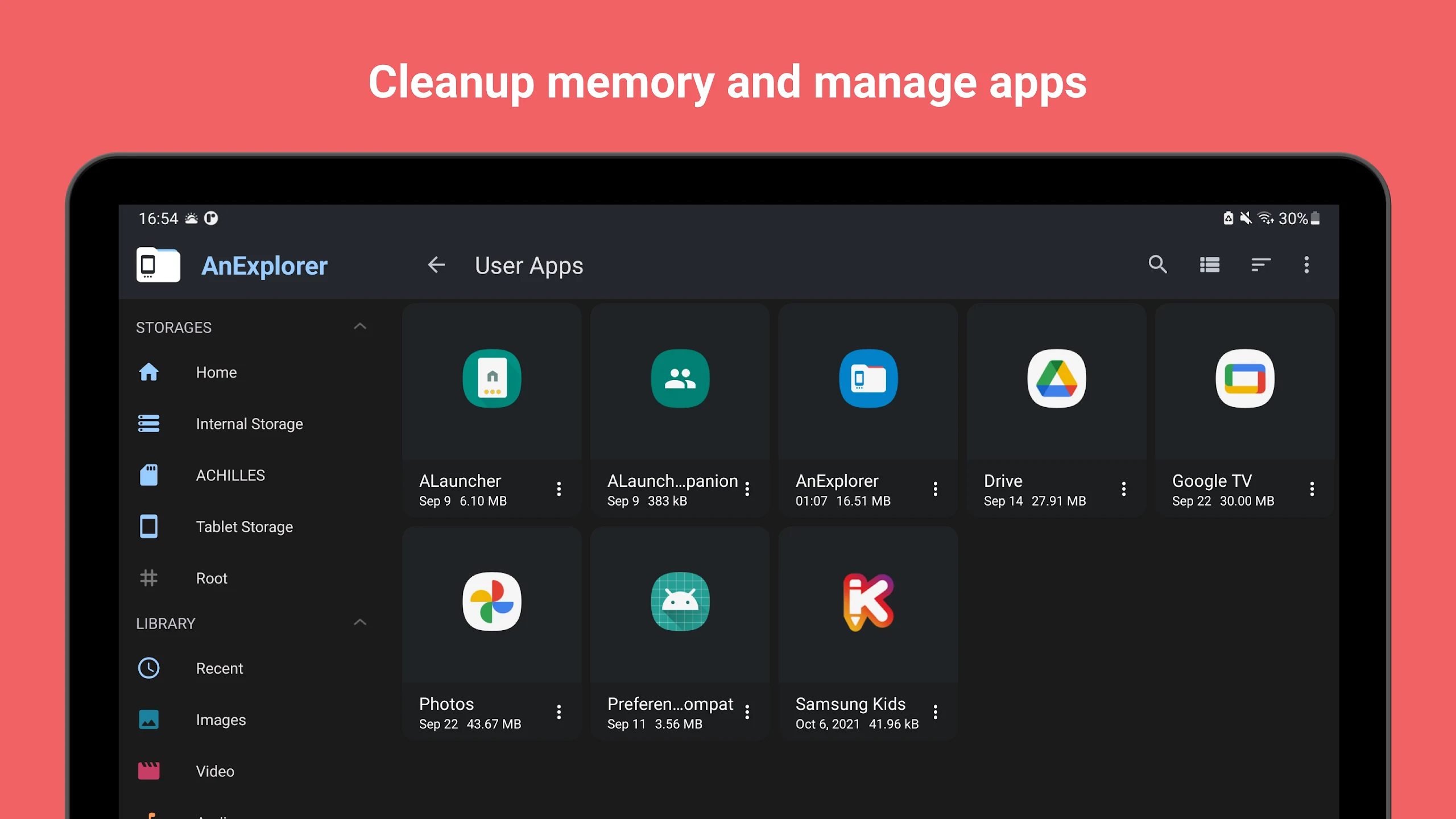The height and width of the screenshot is (819, 1456).
Task: Open the AnExplorer app tile icon
Action: pos(868,378)
